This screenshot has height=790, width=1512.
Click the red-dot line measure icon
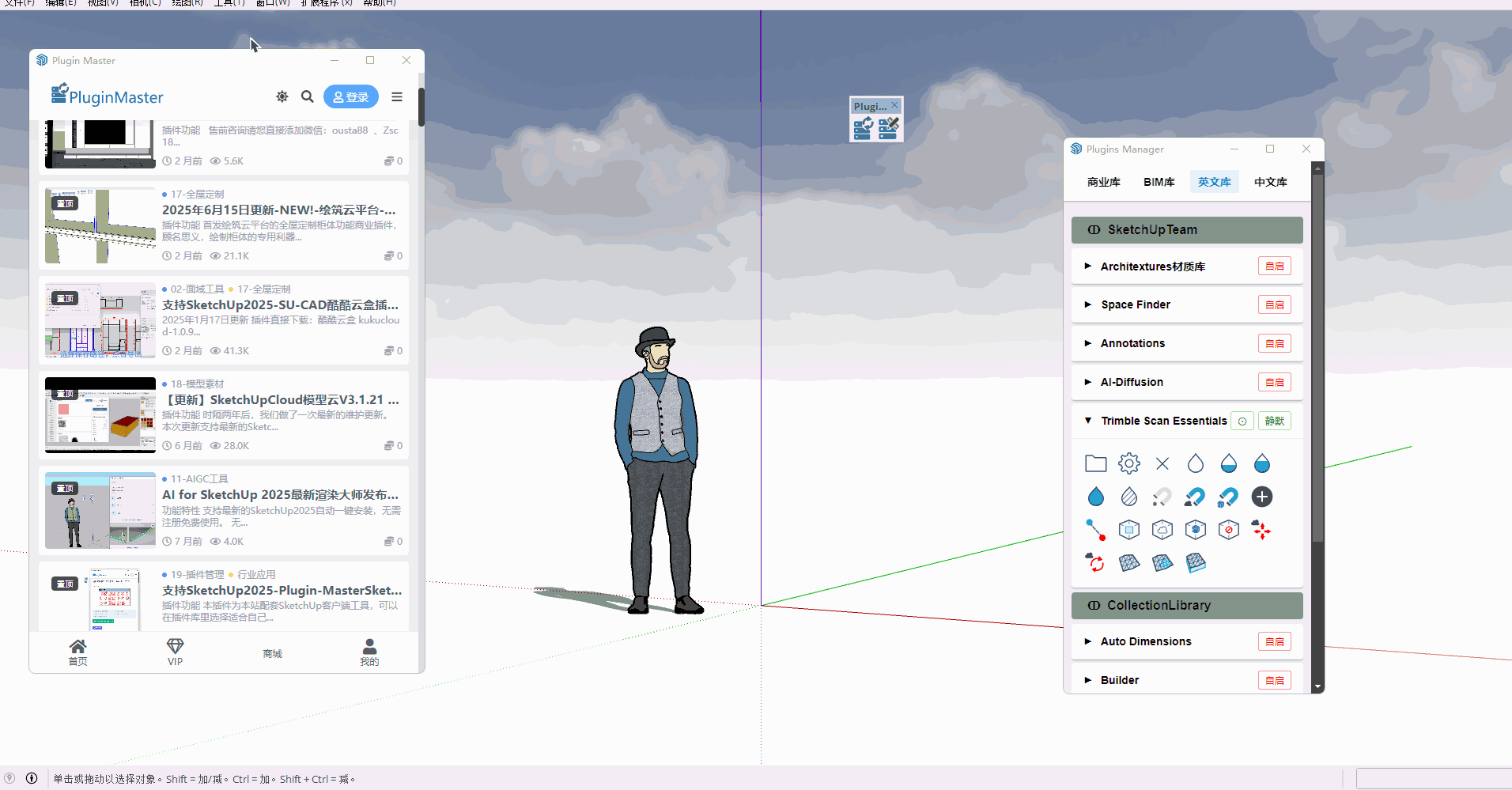pyautogui.click(x=1095, y=530)
